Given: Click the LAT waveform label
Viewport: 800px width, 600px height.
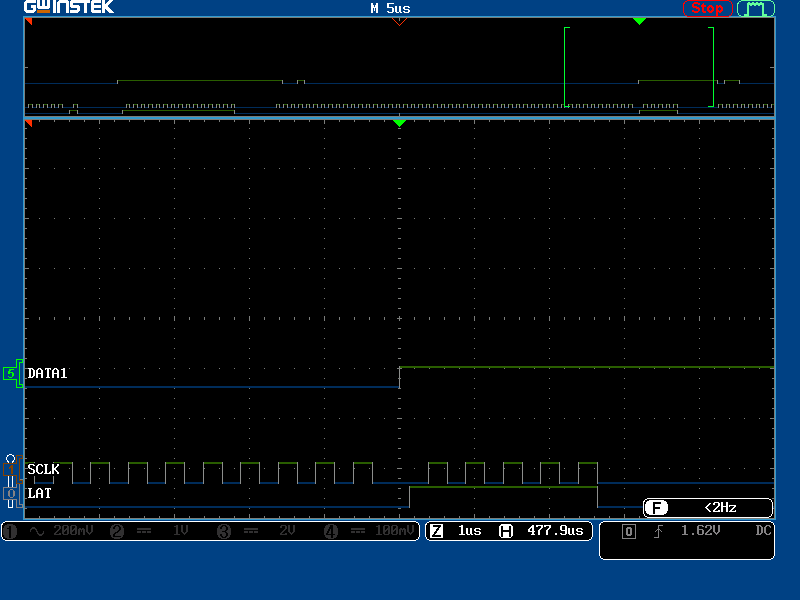Looking at the screenshot, I should click(39, 493).
